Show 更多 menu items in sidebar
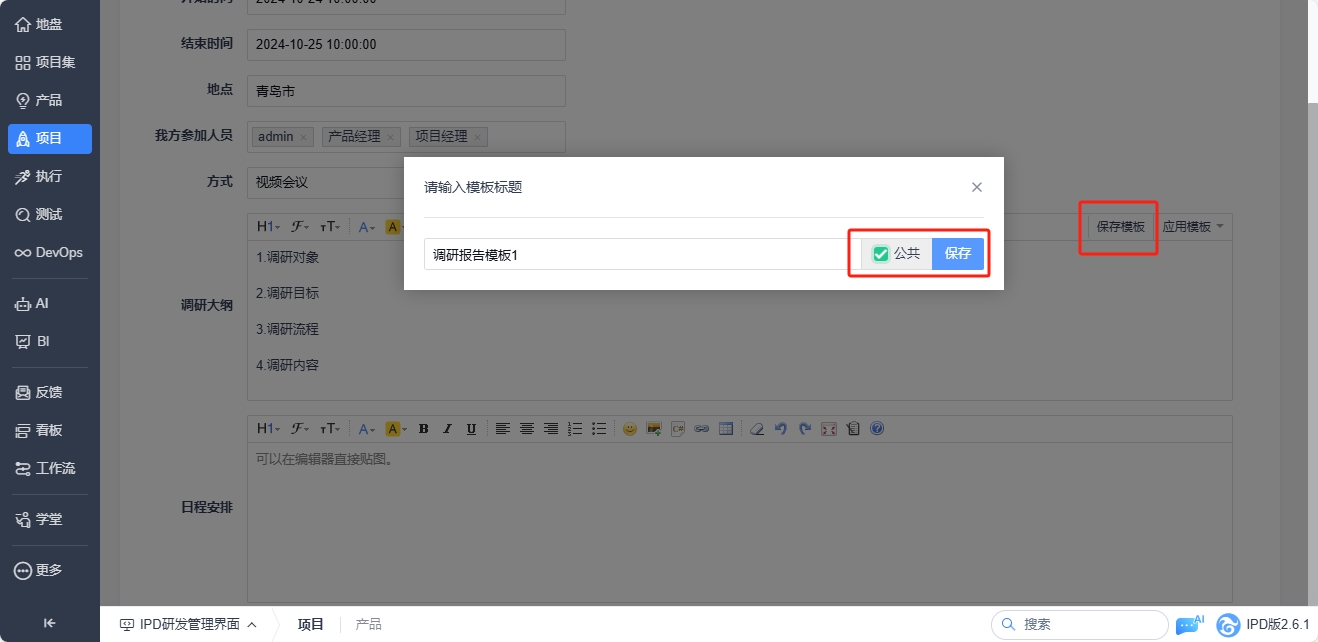This screenshot has height=642, width=1318. tap(49, 570)
